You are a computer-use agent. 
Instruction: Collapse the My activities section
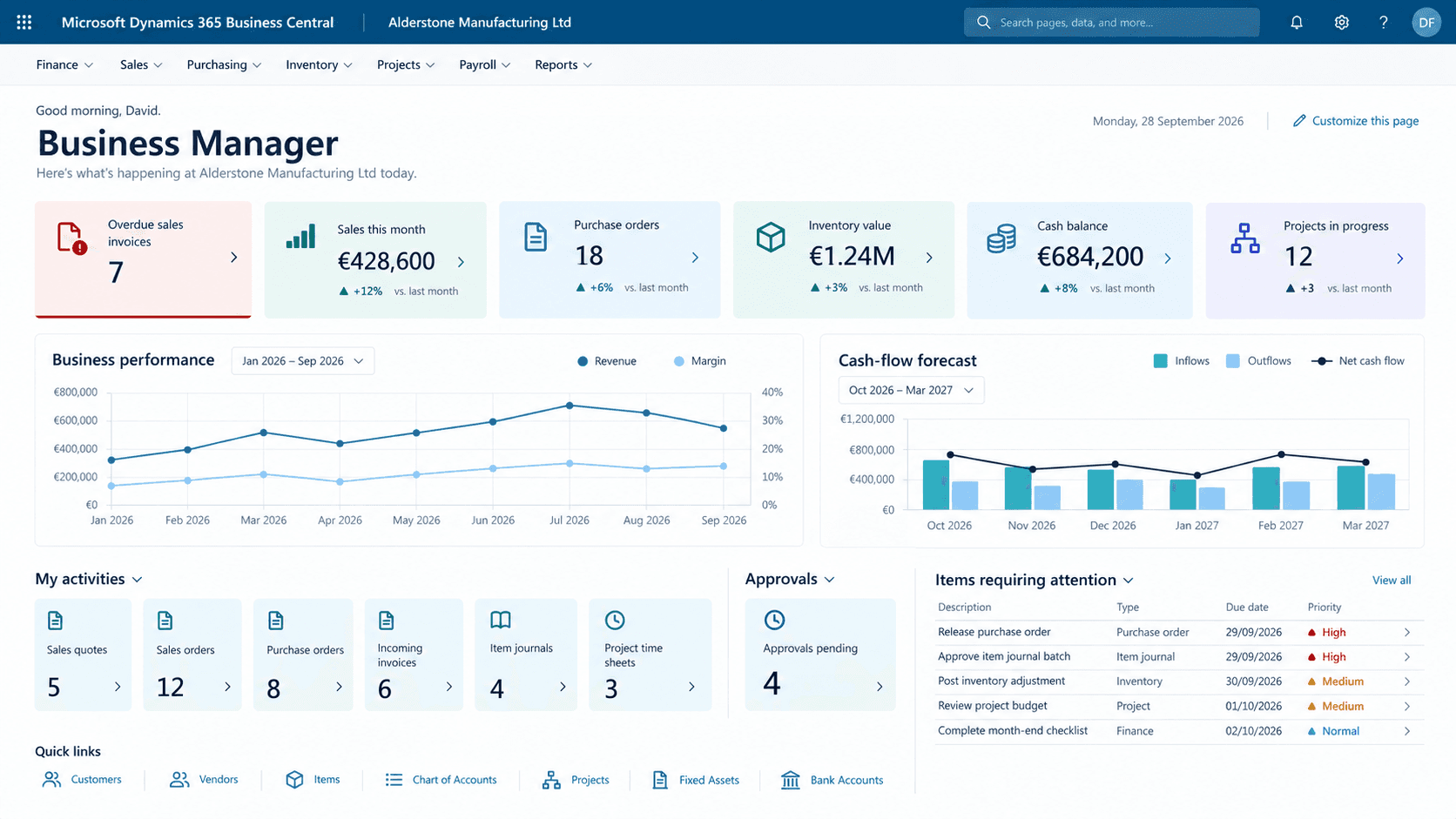[x=137, y=580]
